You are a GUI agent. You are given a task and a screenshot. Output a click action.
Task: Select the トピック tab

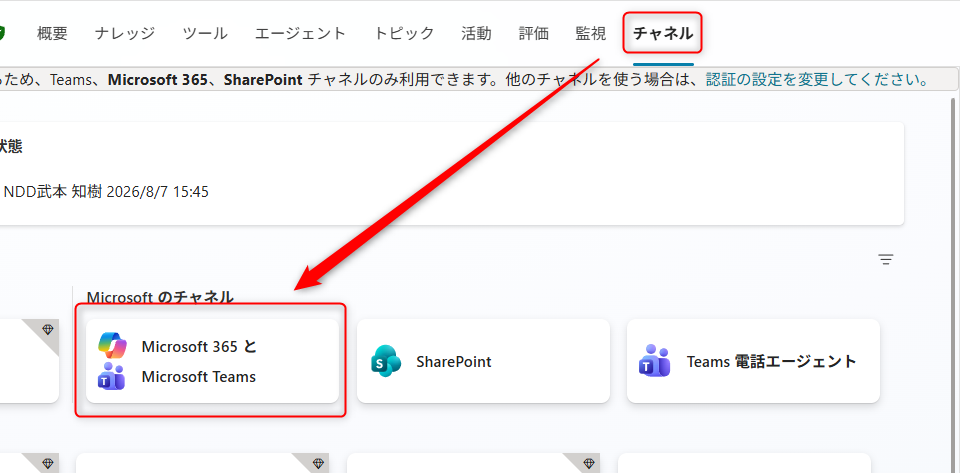pos(404,34)
